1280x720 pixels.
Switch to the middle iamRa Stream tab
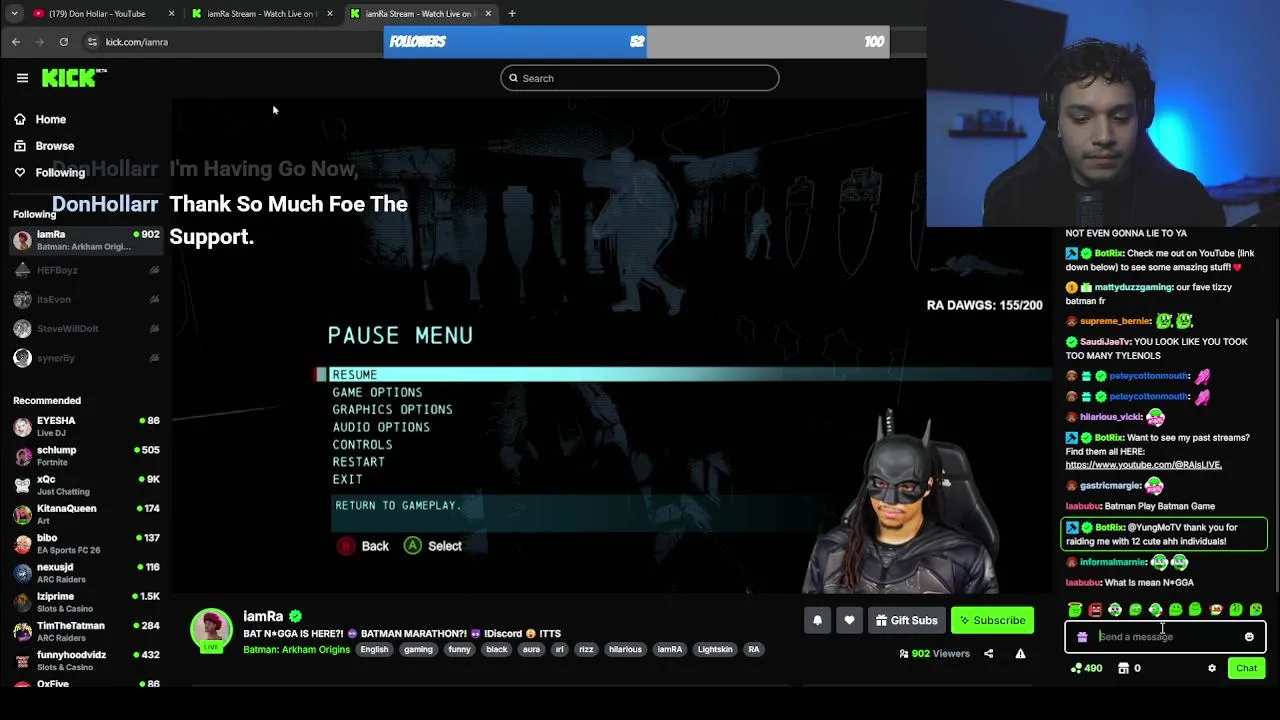coord(262,14)
